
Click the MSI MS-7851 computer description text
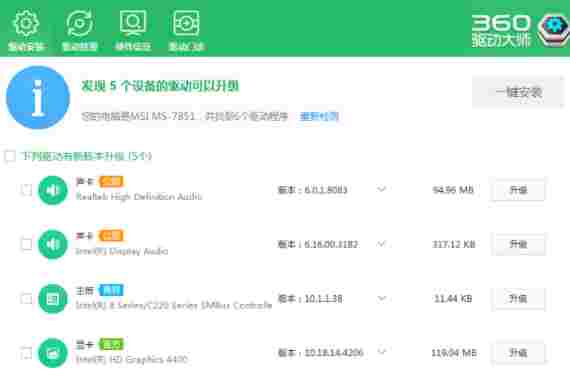pos(185,117)
